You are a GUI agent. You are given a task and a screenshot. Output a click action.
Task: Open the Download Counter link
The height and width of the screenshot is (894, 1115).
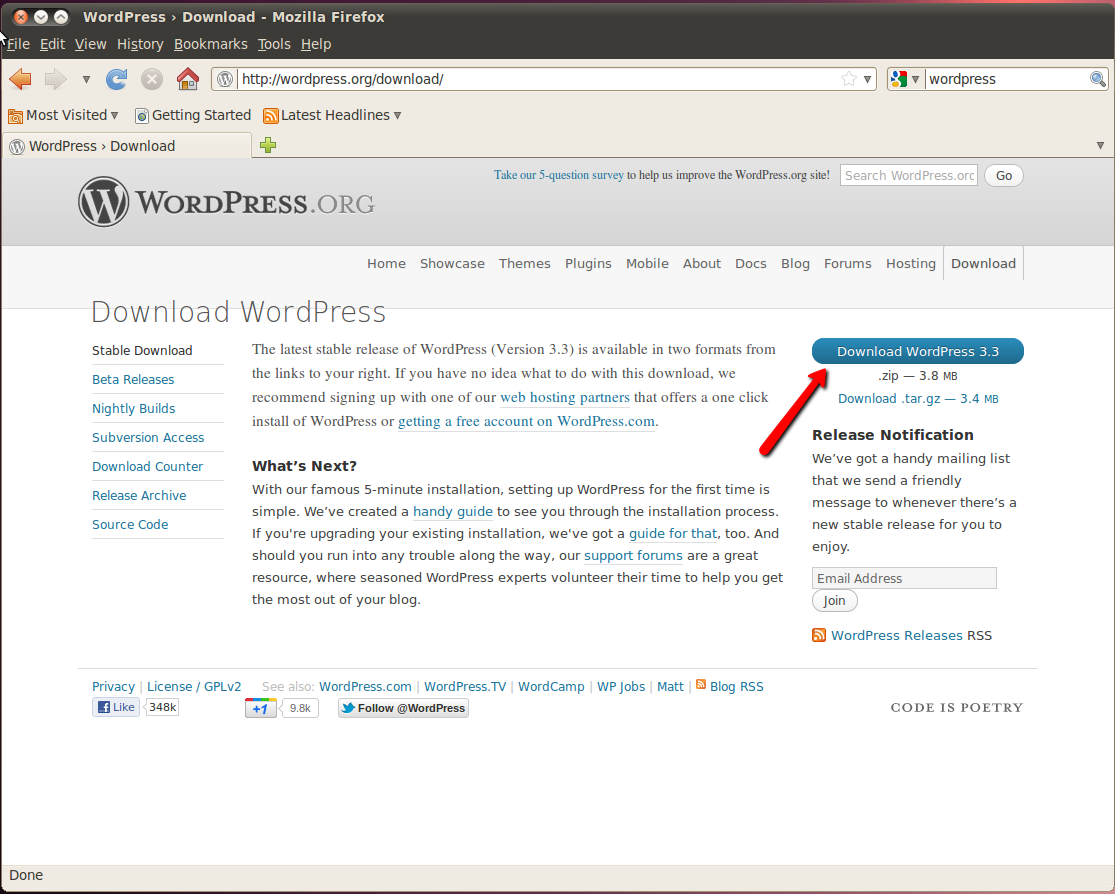[x=147, y=467]
